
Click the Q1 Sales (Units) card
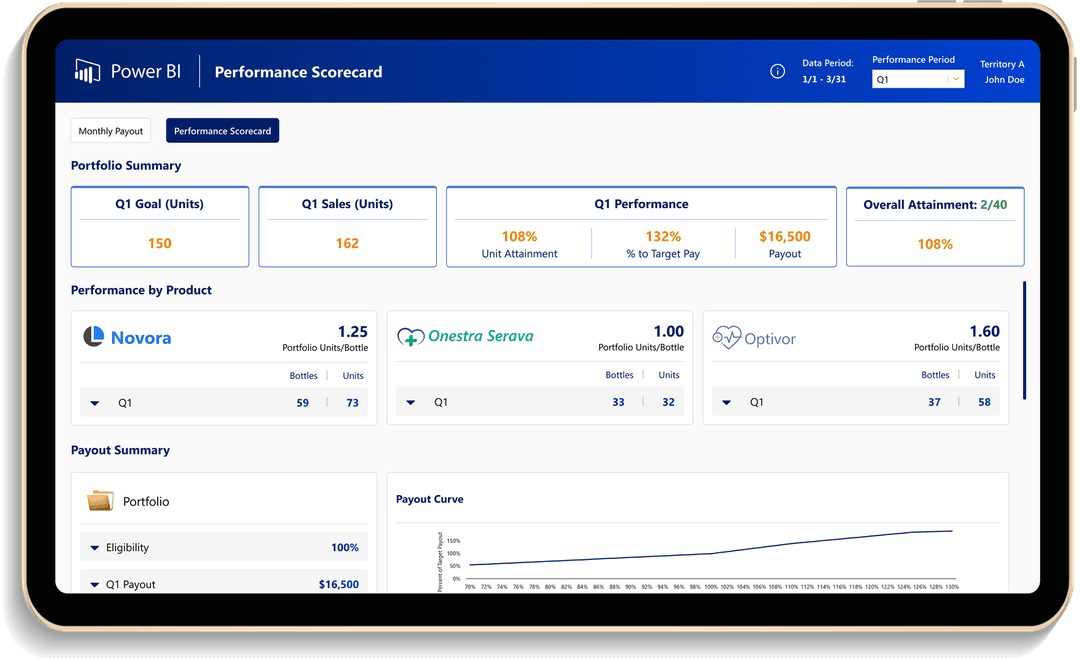point(347,227)
